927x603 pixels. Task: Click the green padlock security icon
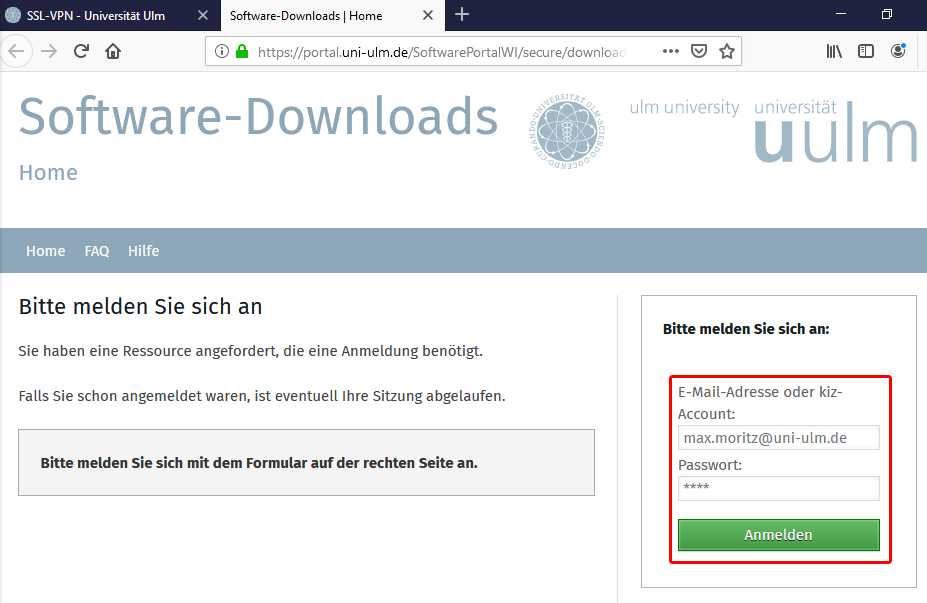(x=242, y=51)
